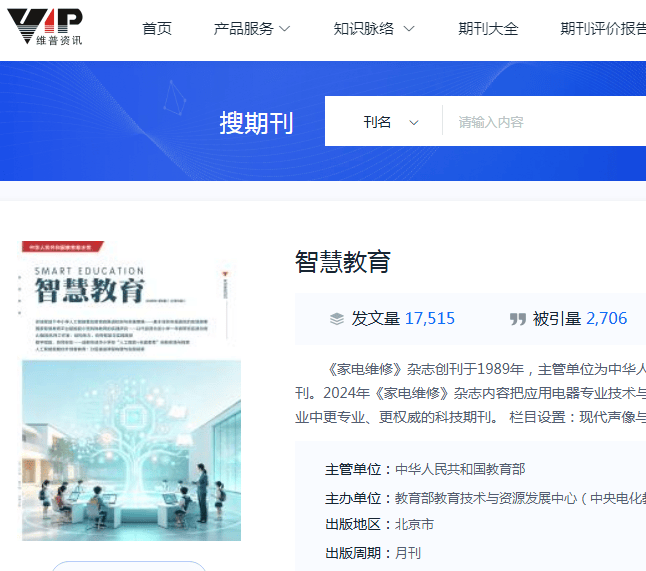The image size is (646, 571).
Task: Click the 发文量 count 17,515
Action: click(430, 318)
